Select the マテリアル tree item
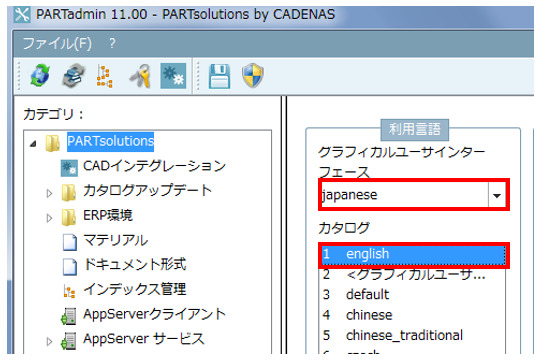The image size is (536, 360). pos(116,240)
